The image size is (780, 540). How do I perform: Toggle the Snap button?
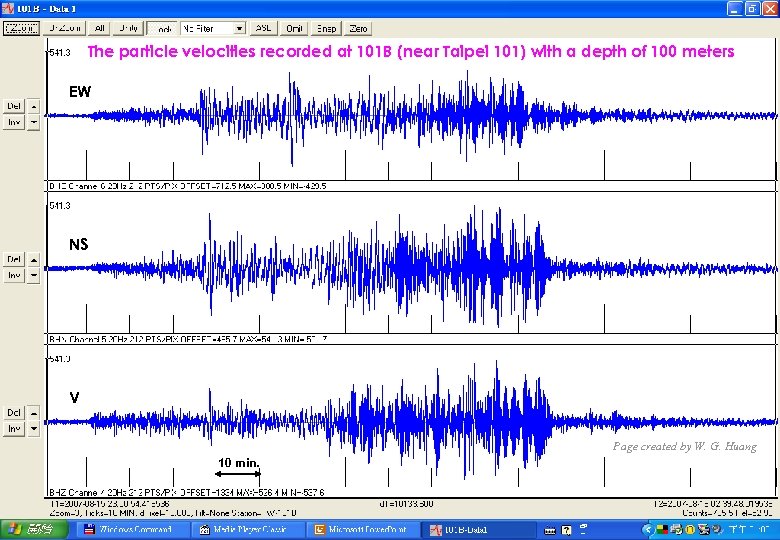point(326,28)
